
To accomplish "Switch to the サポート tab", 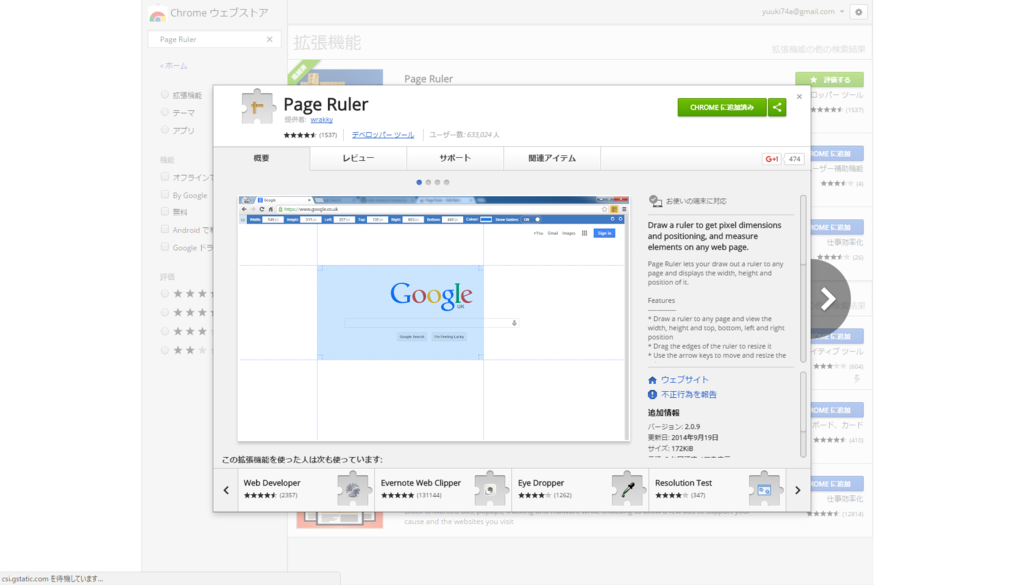I will (455, 159).
